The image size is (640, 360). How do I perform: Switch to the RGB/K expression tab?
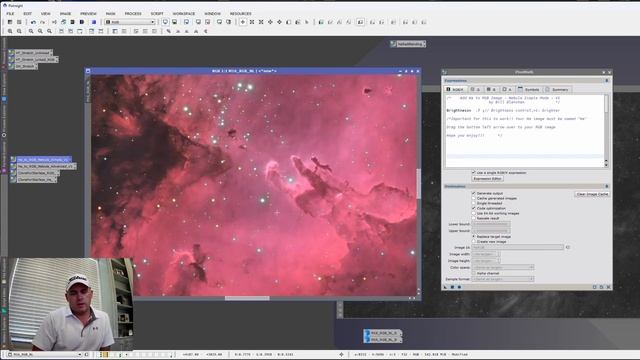[455, 89]
